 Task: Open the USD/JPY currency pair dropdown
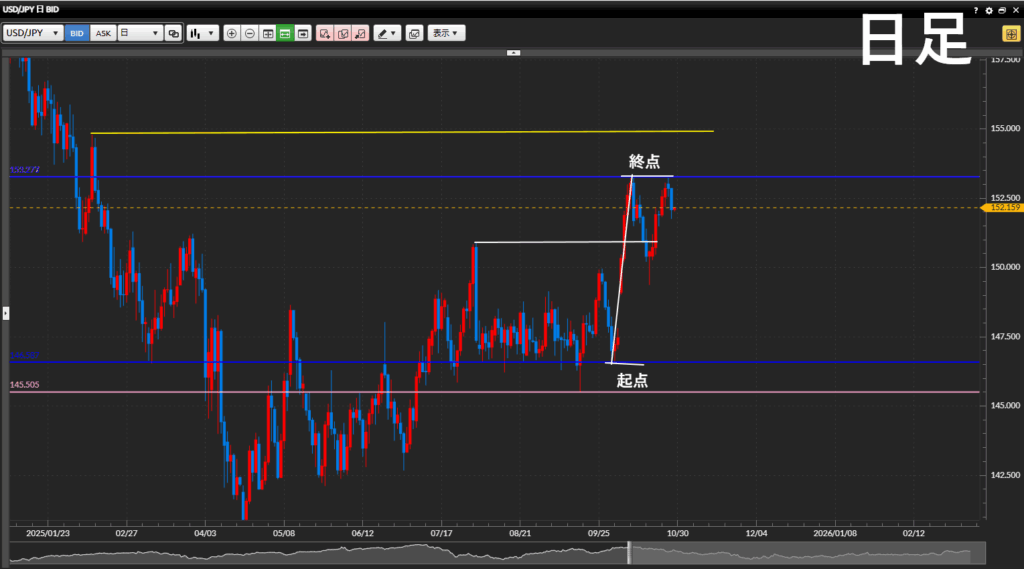(x=33, y=33)
